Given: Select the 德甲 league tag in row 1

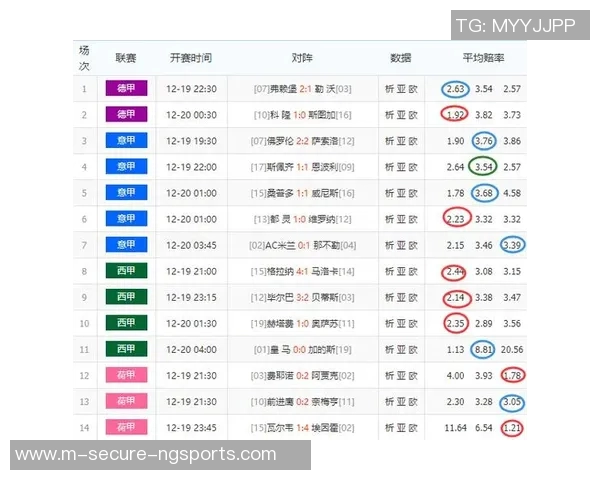Looking at the screenshot, I should pyautogui.click(x=126, y=88).
